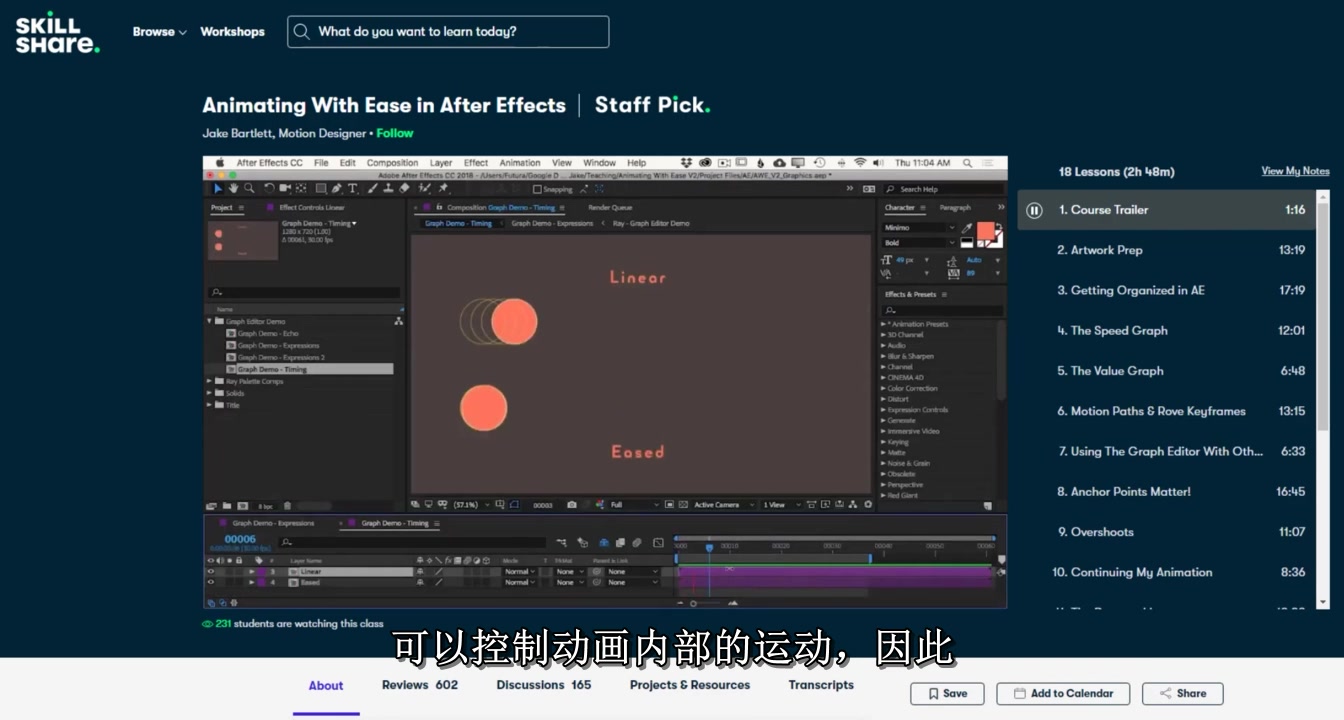Toggle the Motion Blur switch in the timeline header
The height and width of the screenshot is (720, 1344).
(637, 542)
